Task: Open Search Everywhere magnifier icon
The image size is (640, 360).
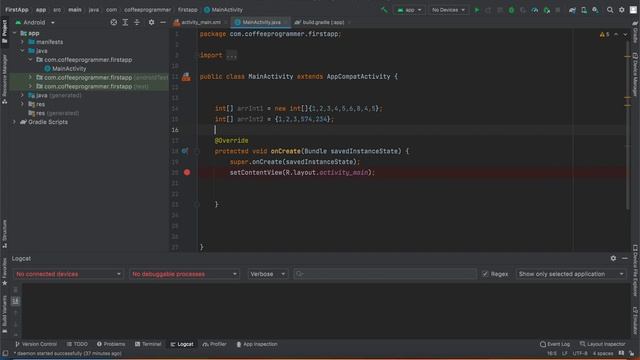Action: coord(610,10)
